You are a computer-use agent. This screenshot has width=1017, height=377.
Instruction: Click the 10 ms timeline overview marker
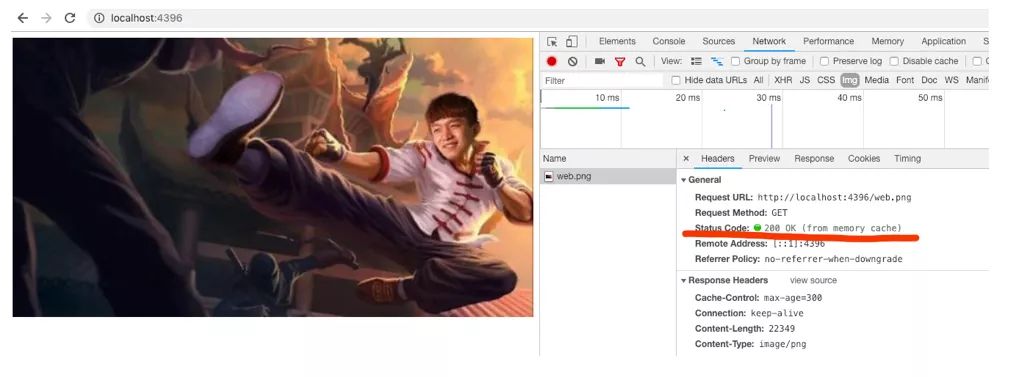pyautogui.click(x=607, y=97)
